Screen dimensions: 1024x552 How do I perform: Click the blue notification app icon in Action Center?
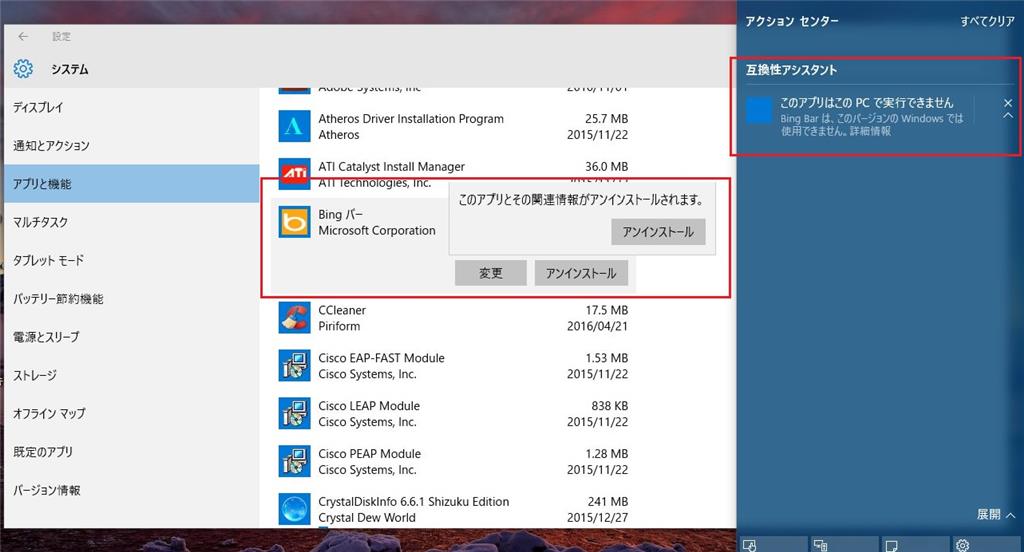click(759, 110)
